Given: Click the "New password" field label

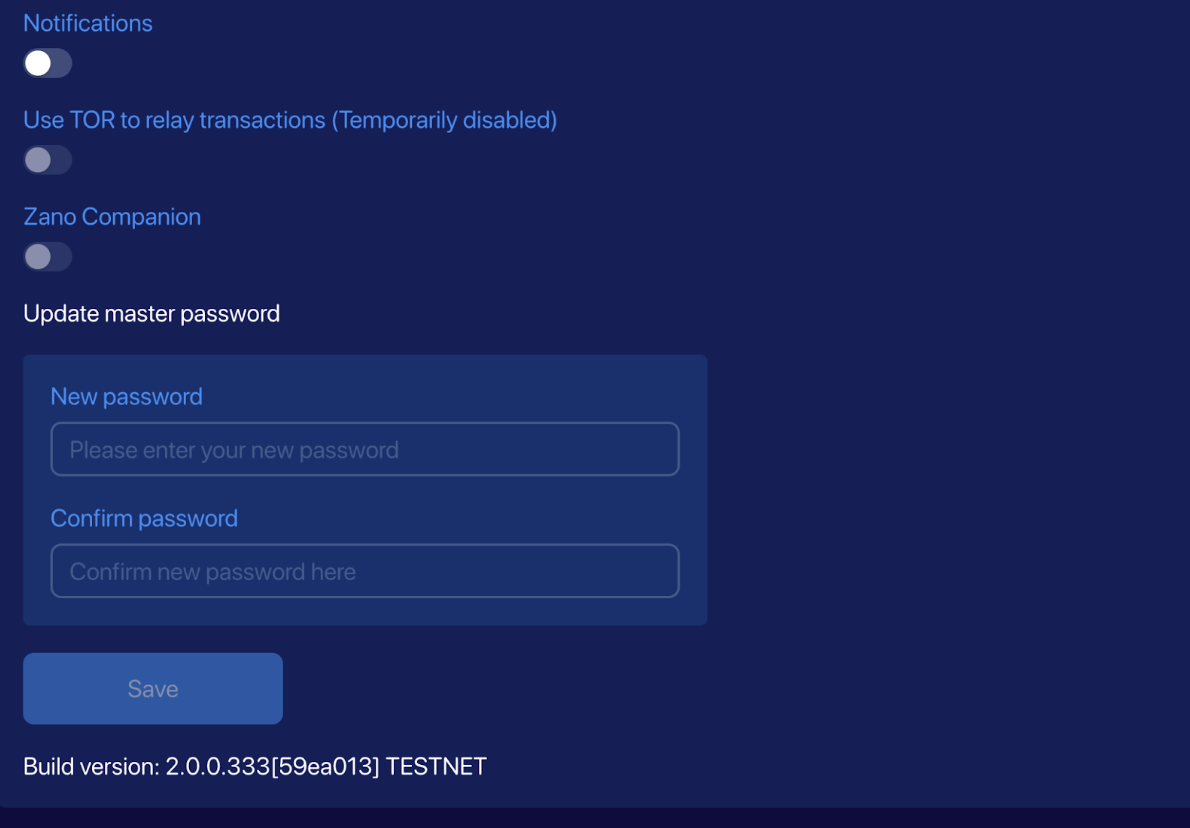Looking at the screenshot, I should pos(126,397).
